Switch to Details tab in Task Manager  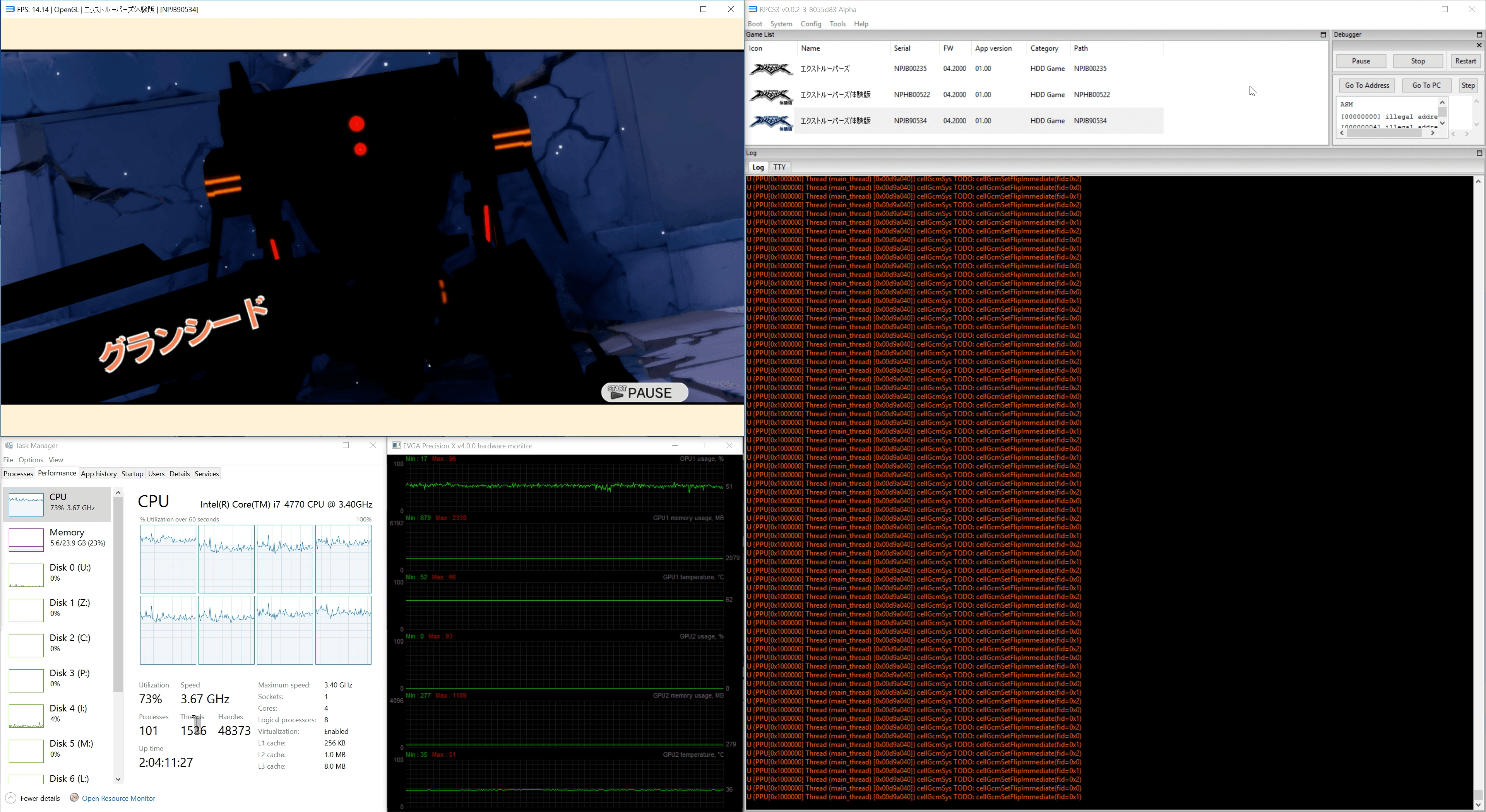180,474
